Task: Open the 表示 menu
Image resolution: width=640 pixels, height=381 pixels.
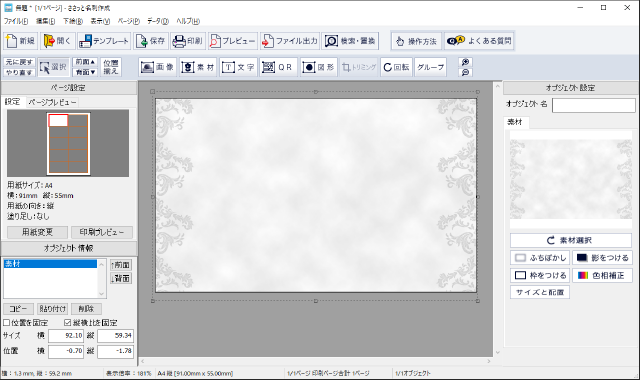Action: point(100,21)
